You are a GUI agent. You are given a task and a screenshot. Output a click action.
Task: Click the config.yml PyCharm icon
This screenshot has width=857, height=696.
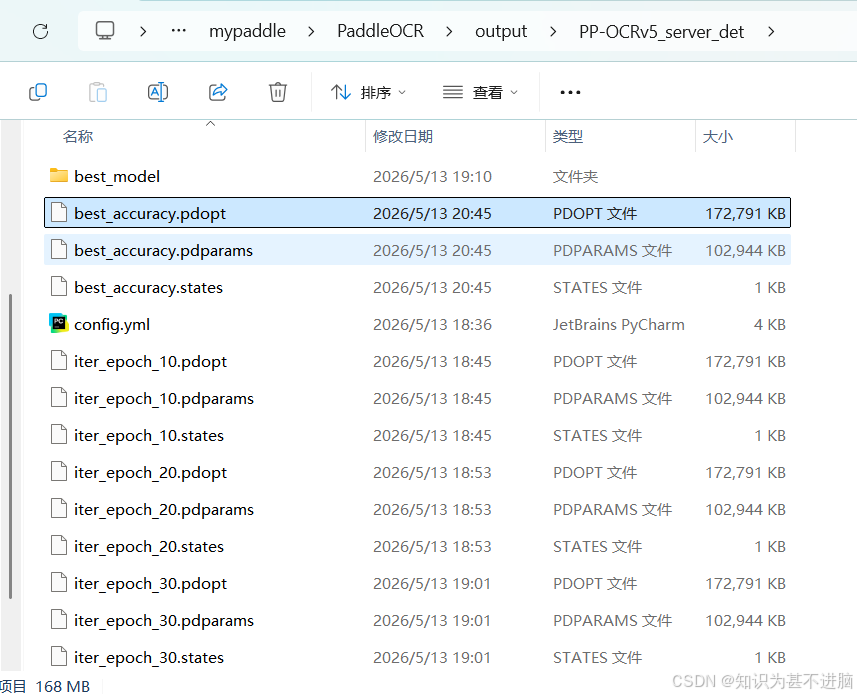click(x=59, y=324)
